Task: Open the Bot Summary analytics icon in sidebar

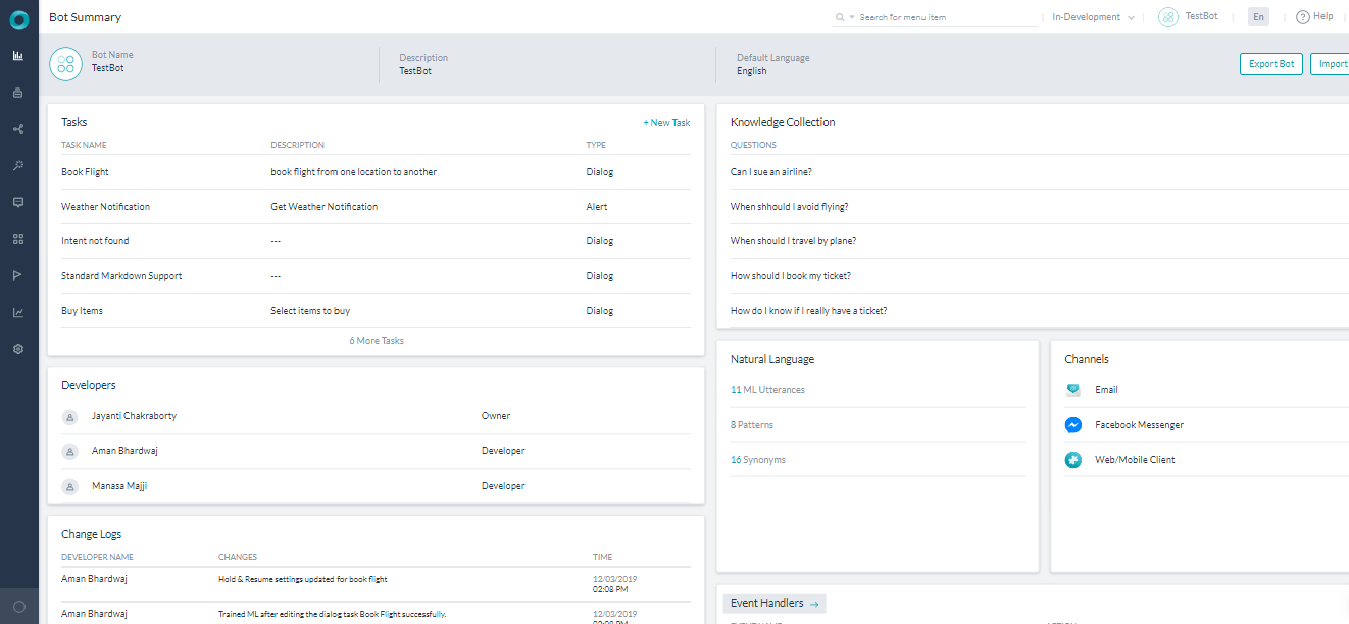Action: [17, 55]
